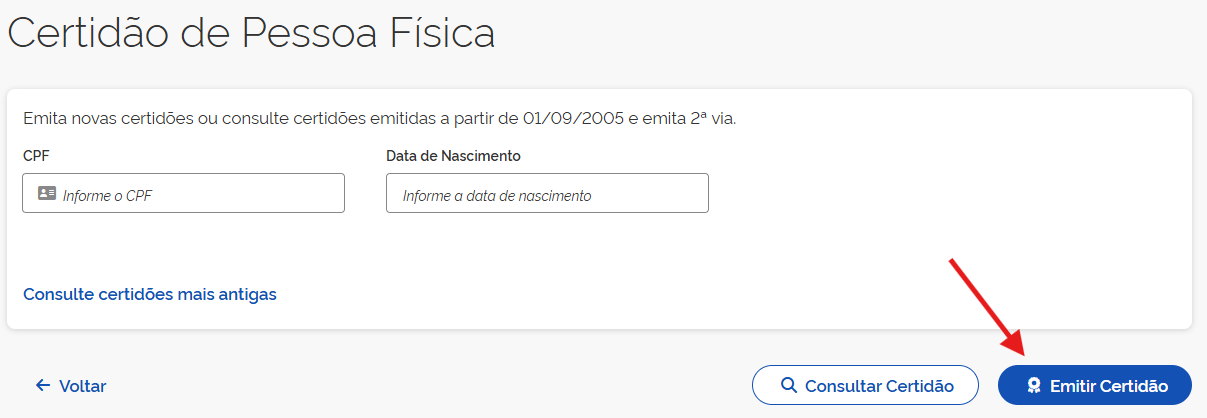Click the magnifier icon on Consultar Certidão
Image resolution: width=1207 pixels, height=418 pixels.
click(789, 386)
